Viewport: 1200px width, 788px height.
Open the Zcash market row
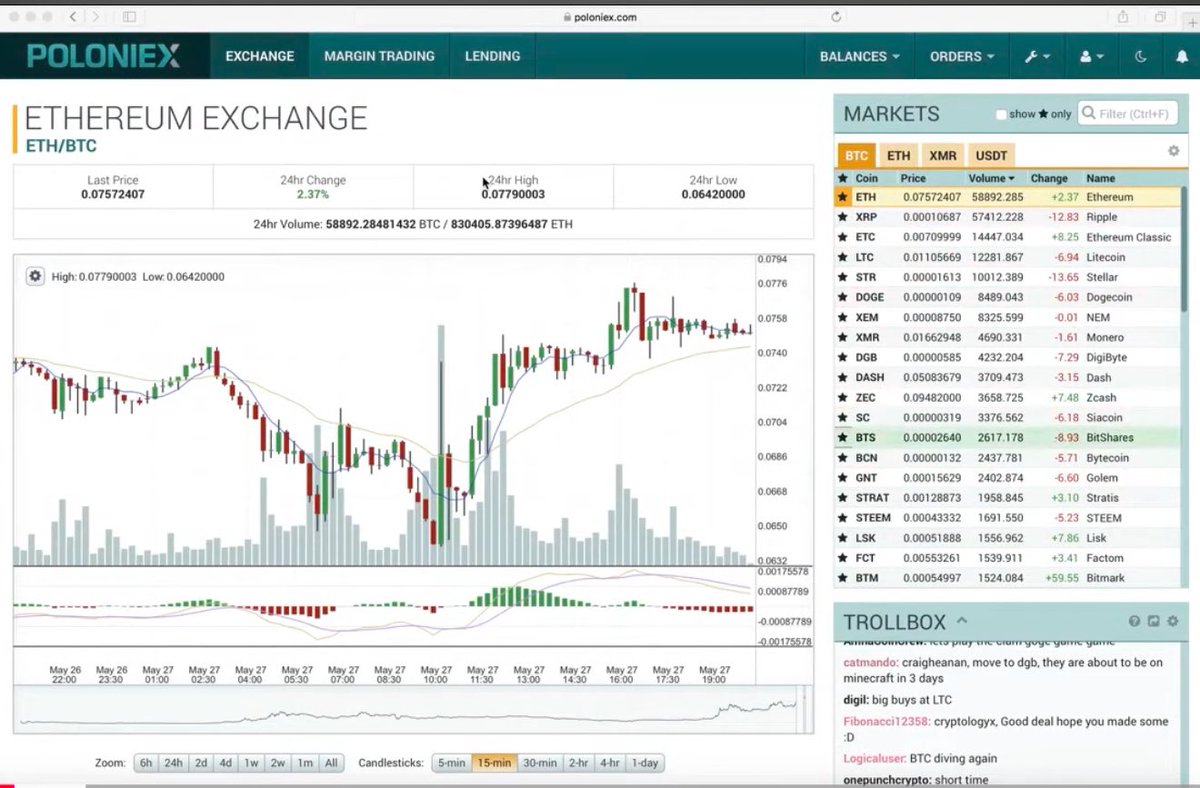(x=1008, y=397)
